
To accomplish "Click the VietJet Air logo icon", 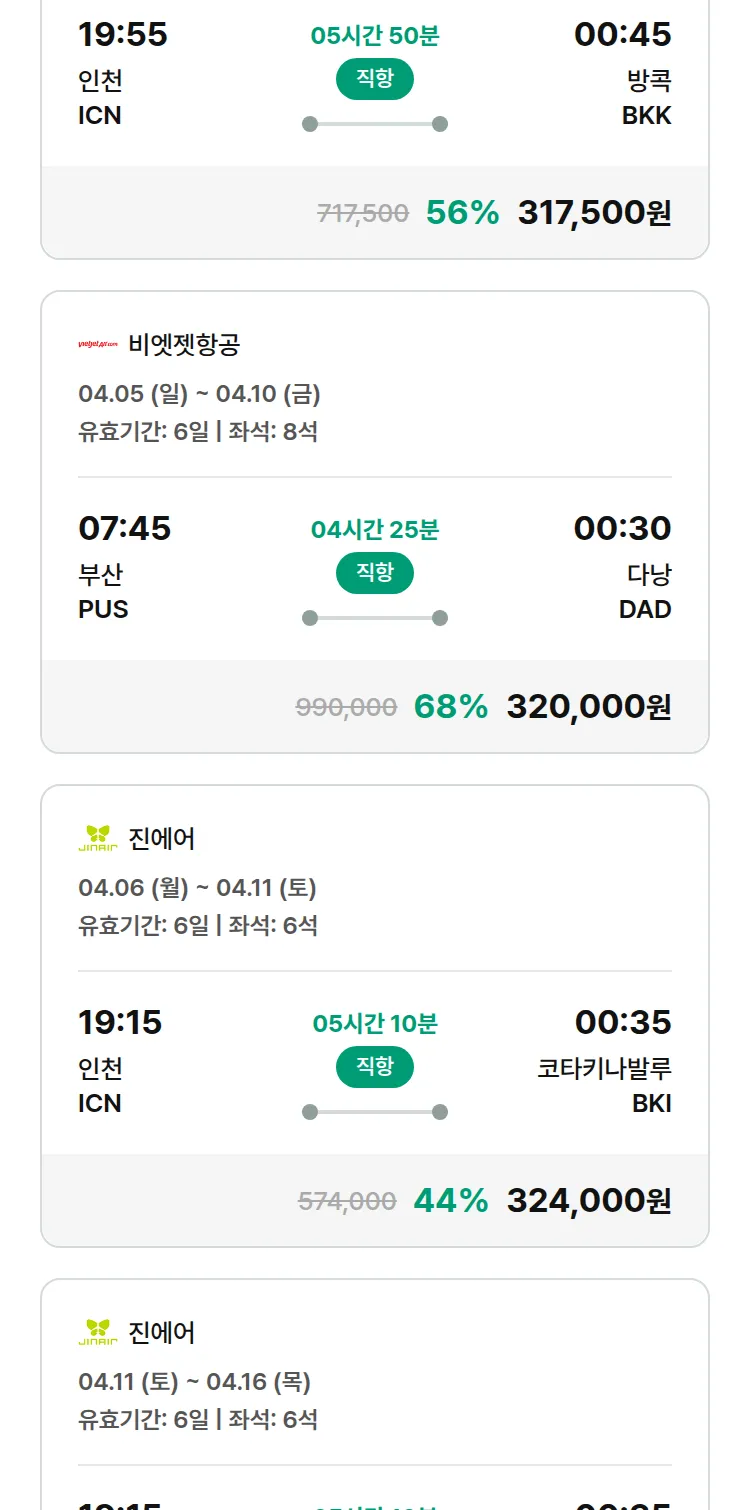I will click(x=98, y=345).
